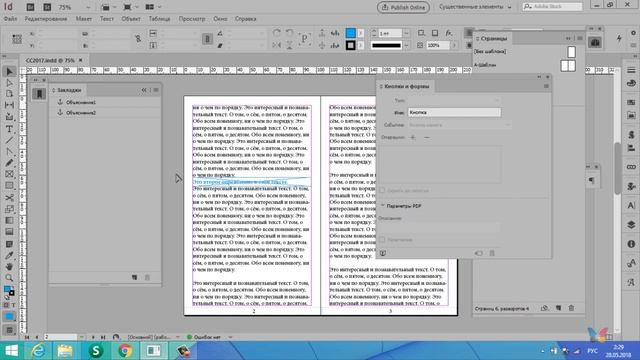The image size is (640, 360).
Task: Open the Bookmarks panel flyout menu
Action: [156, 90]
